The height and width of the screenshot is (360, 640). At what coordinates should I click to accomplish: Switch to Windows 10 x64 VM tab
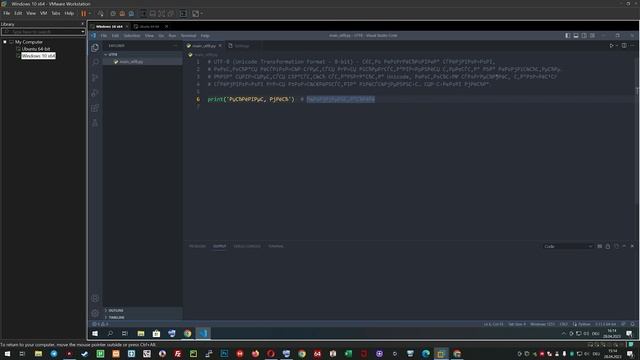point(109,27)
